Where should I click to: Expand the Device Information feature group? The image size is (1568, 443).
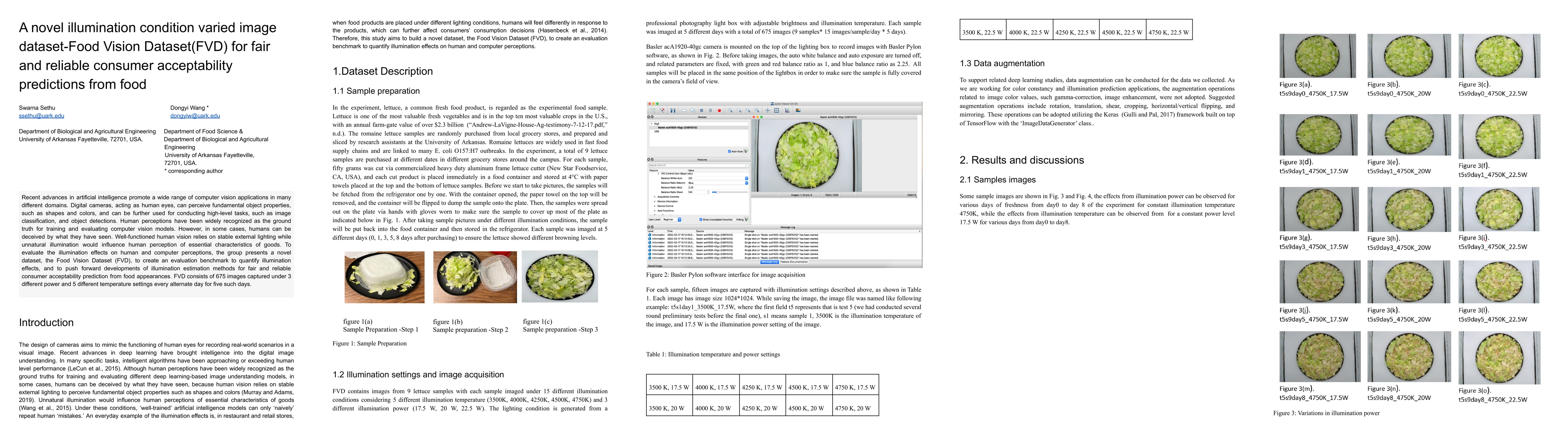coord(655,202)
